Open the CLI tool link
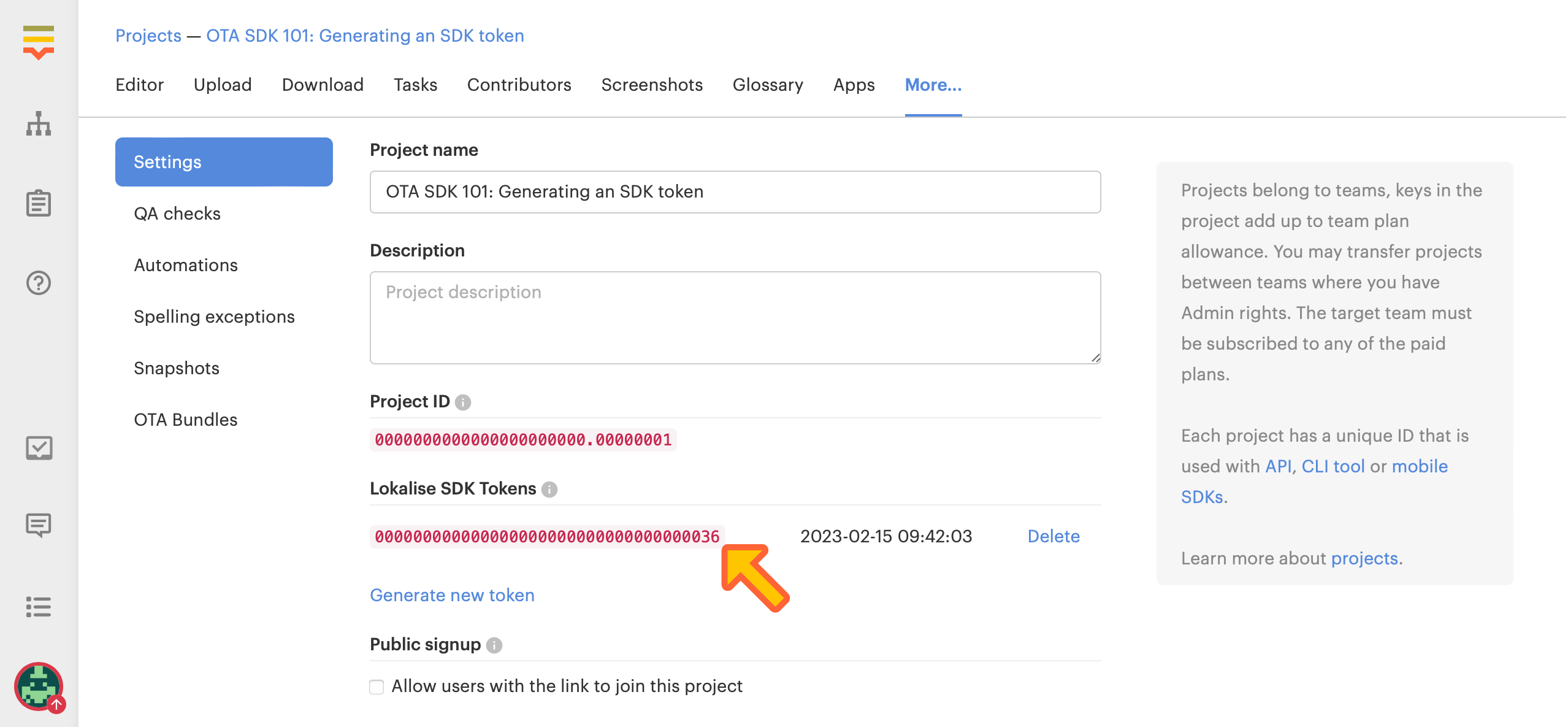The height and width of the screenshot is (727, 1568). pyautogui.click(x=1333, y=466)
